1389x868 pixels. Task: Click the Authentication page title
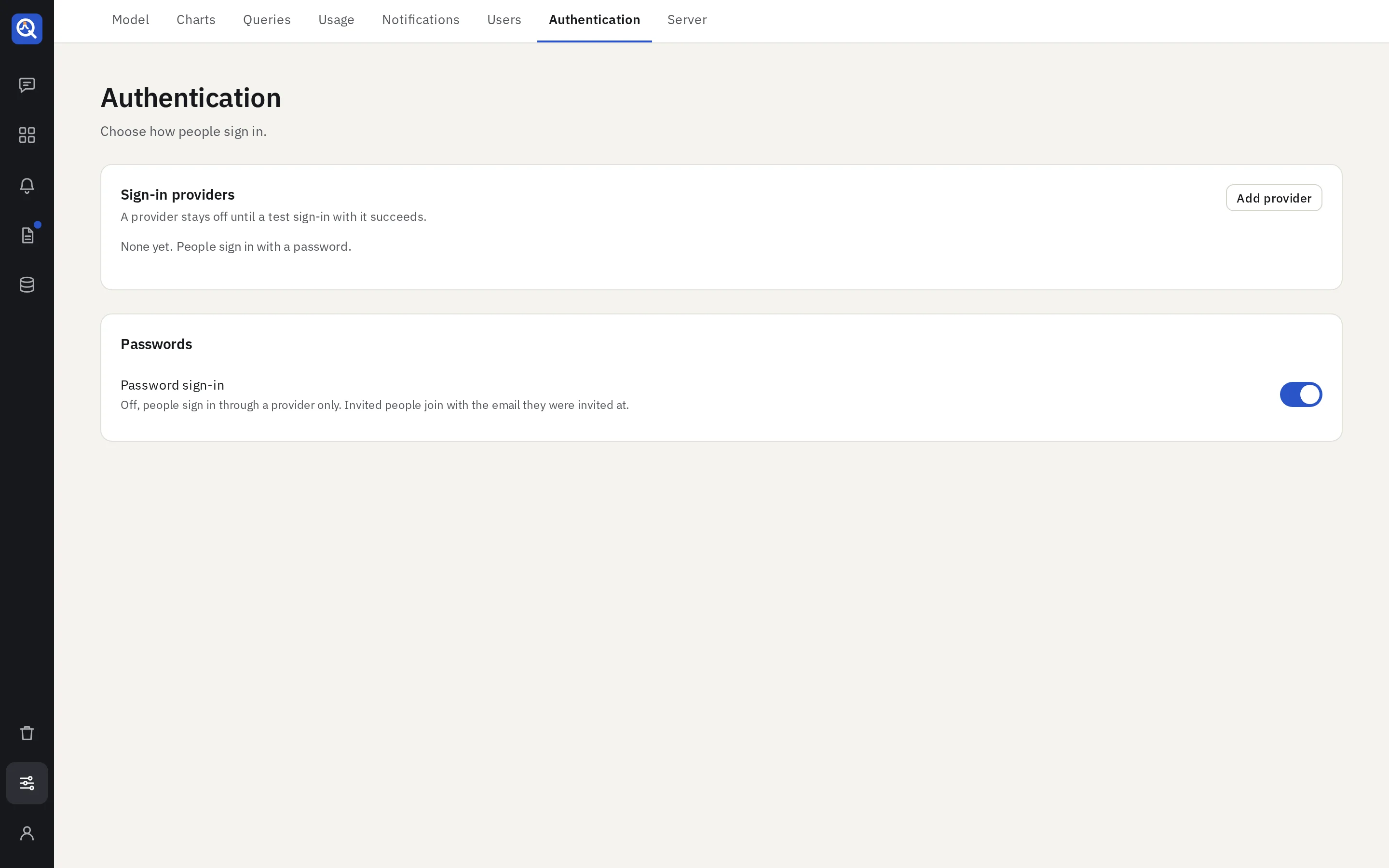[x=191, y=97]
